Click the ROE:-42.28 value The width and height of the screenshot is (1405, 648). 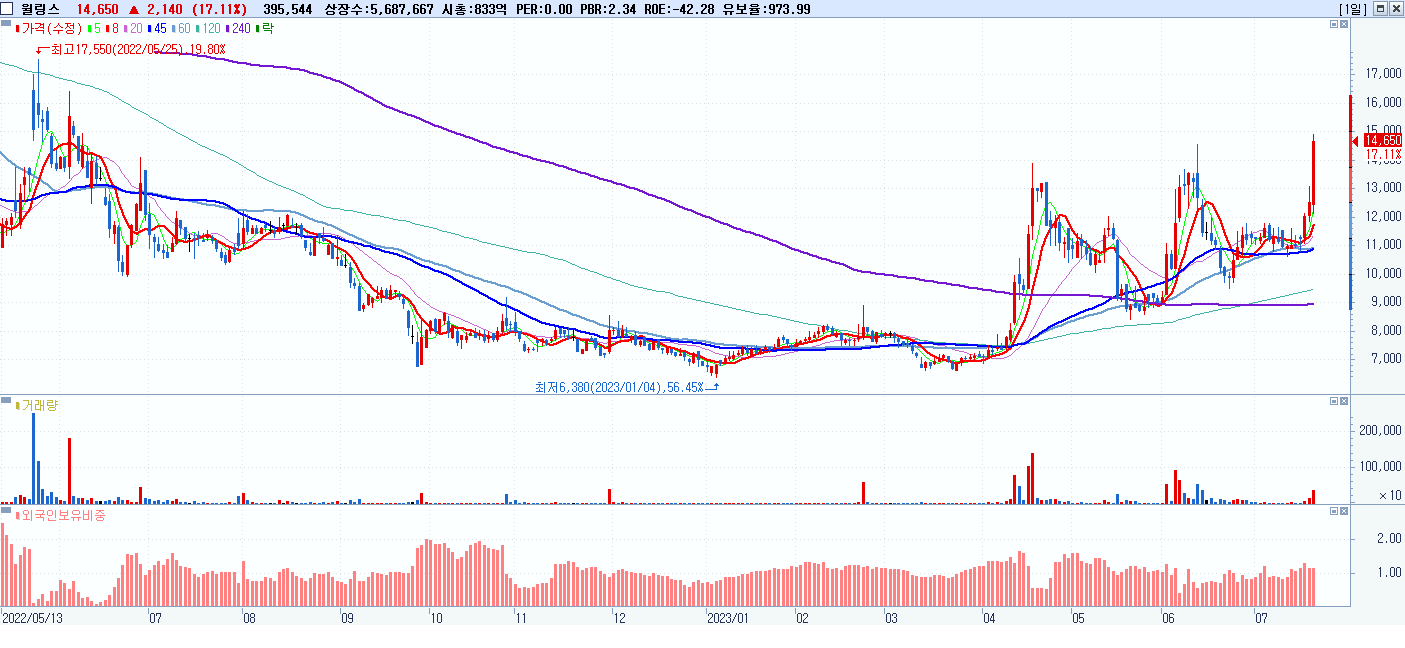pyautogui.click(x=678, y=9)
